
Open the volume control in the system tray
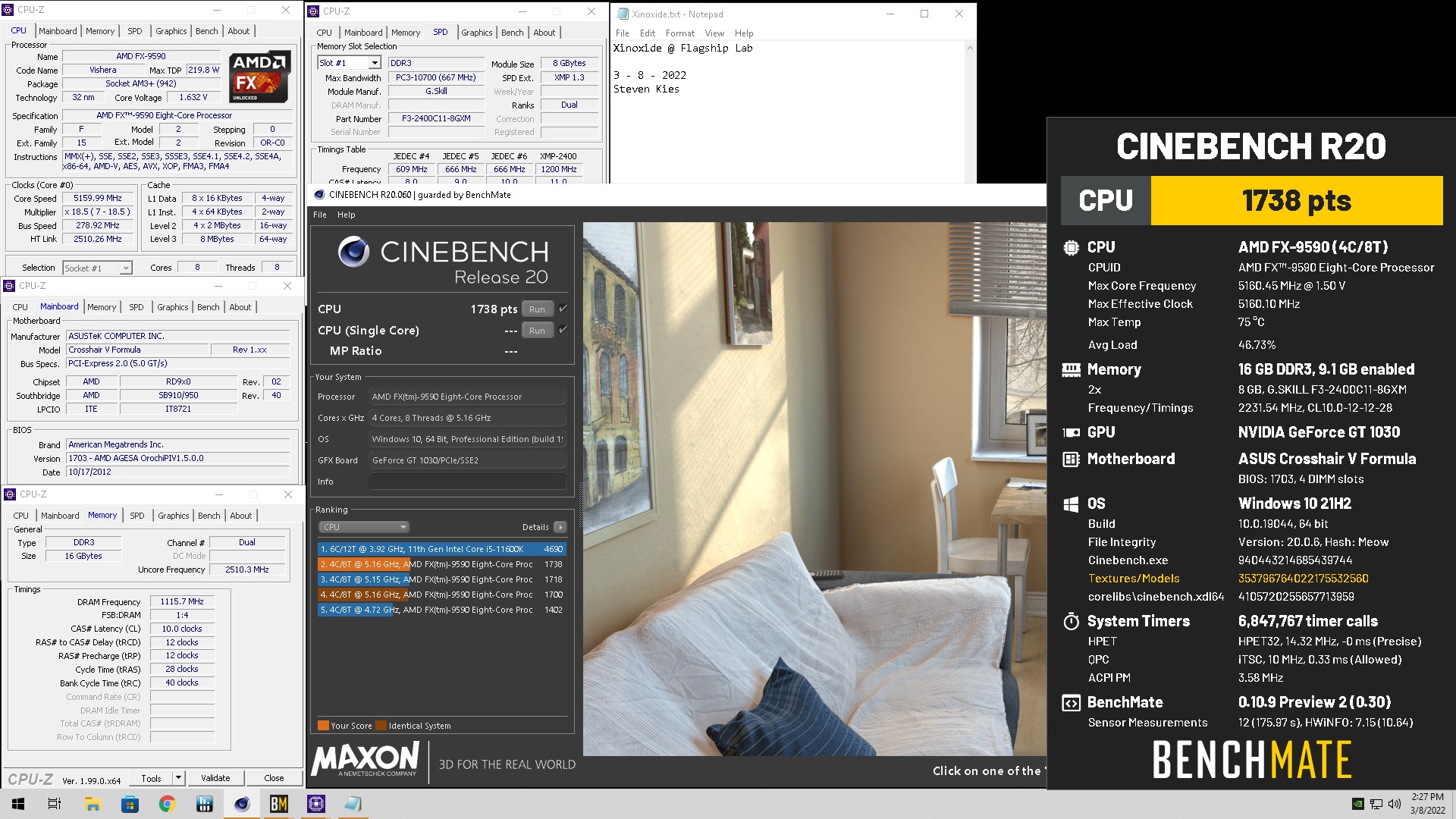1394,804
